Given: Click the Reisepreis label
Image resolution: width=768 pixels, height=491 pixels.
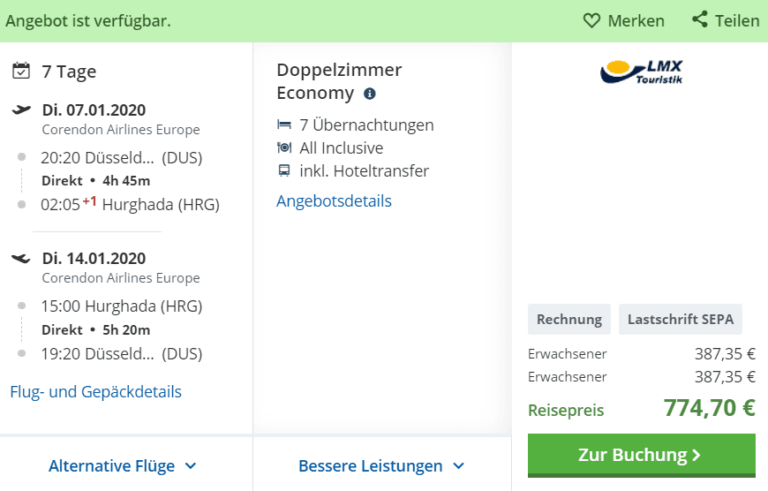Looking at the screenshot, I should [x=566, y=410].
